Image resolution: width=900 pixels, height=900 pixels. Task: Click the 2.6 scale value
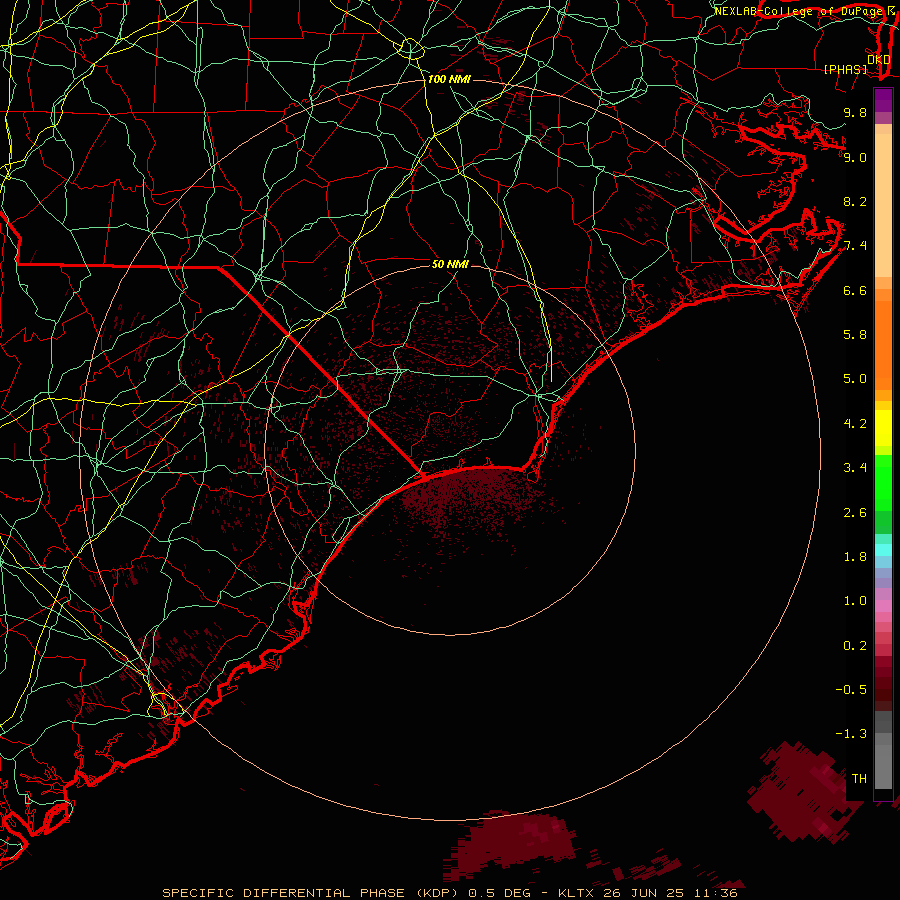855,512
